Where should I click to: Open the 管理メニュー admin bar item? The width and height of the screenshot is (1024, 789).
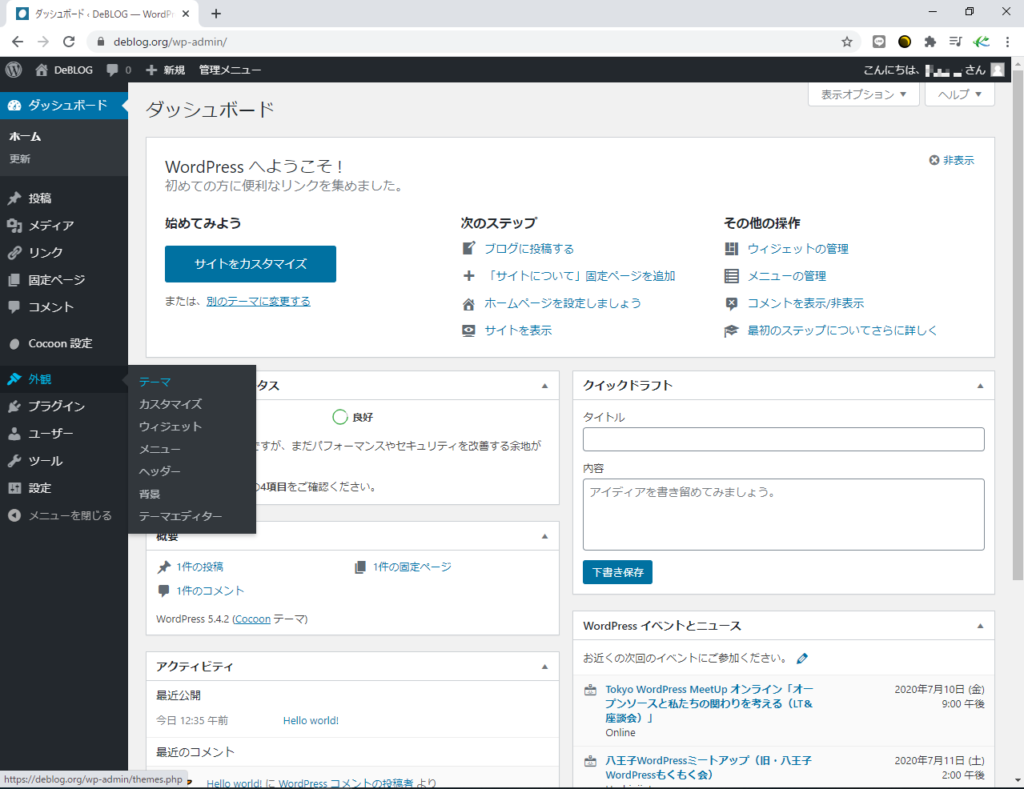point(229,70)
